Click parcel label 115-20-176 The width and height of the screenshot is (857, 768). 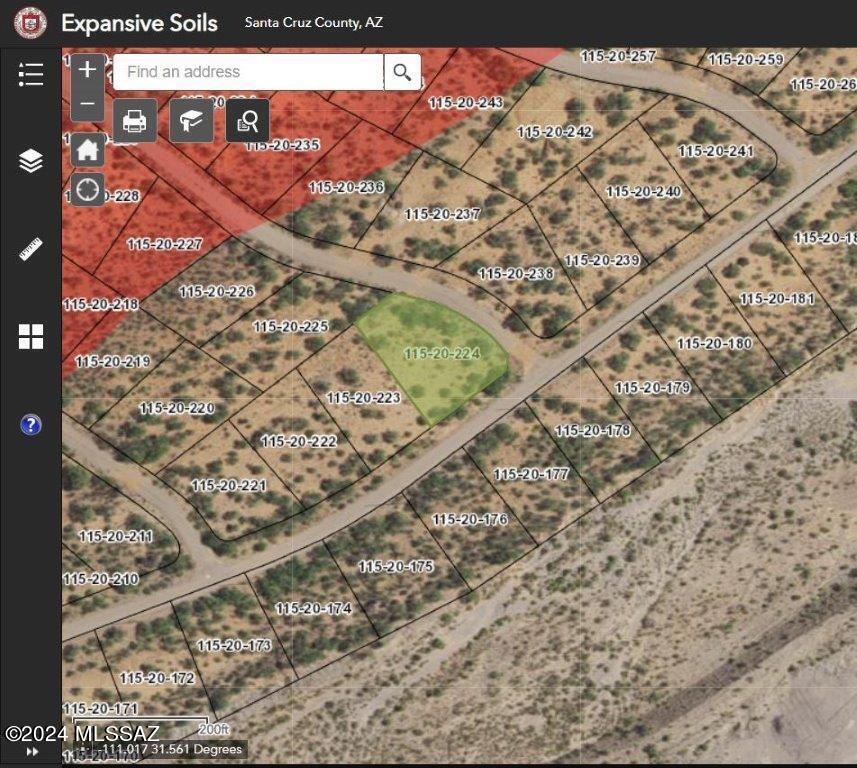coord(470,519)
